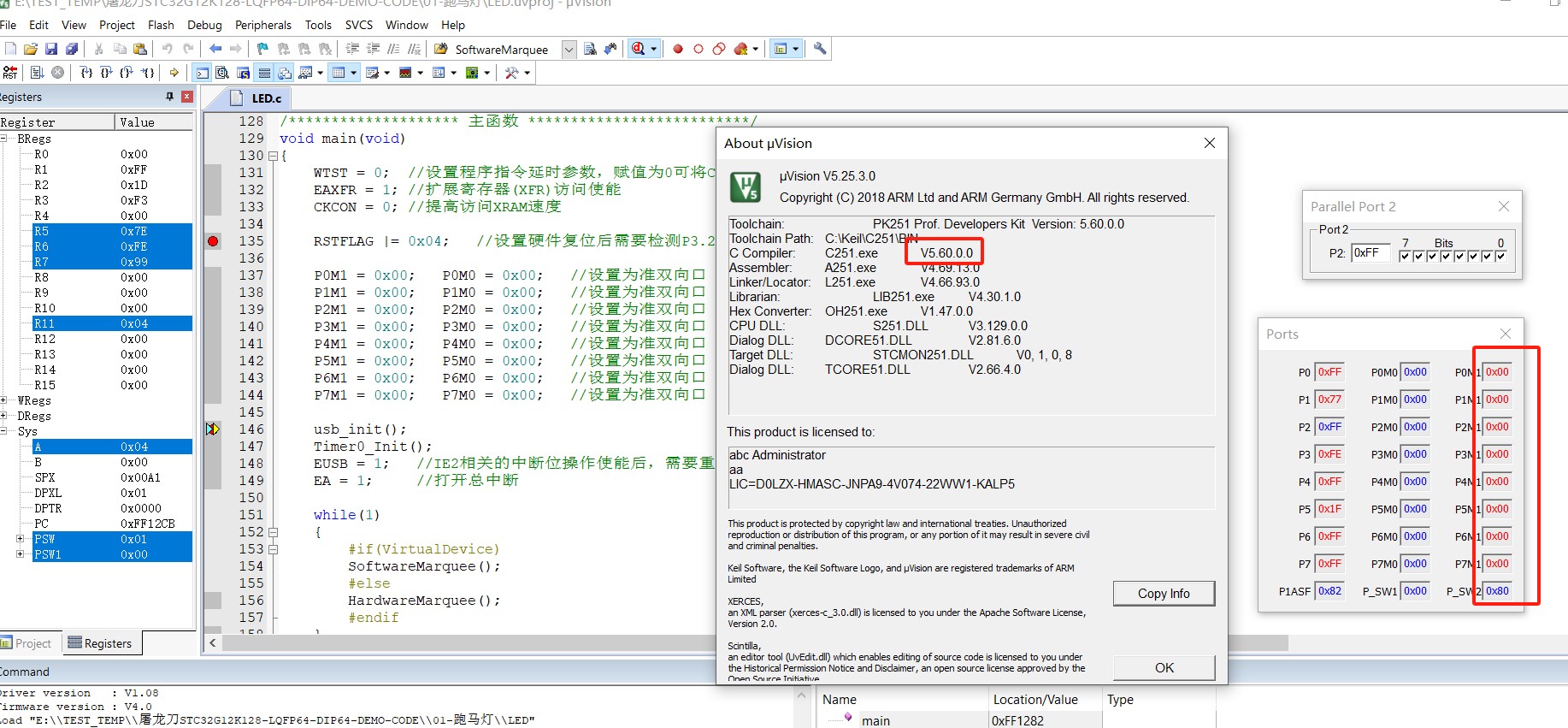Image resolution: width=1568 pixels, height=728 pixels.
Task: Open the File menu
Action: pyautogui.click(x=8, y=25)
